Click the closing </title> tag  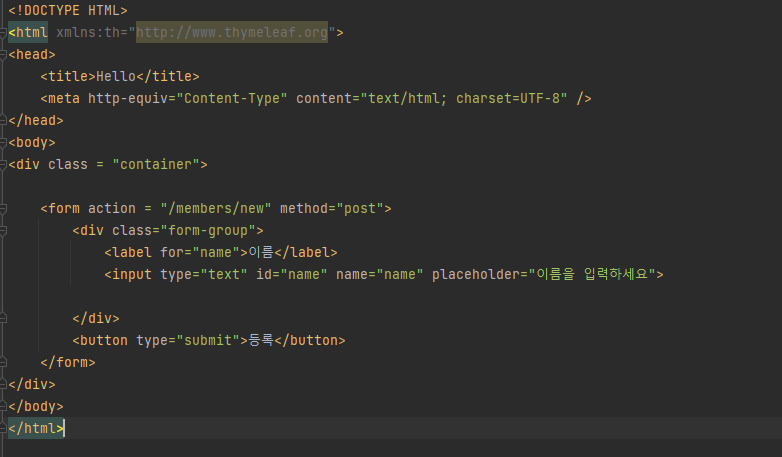tap(168, 76)
